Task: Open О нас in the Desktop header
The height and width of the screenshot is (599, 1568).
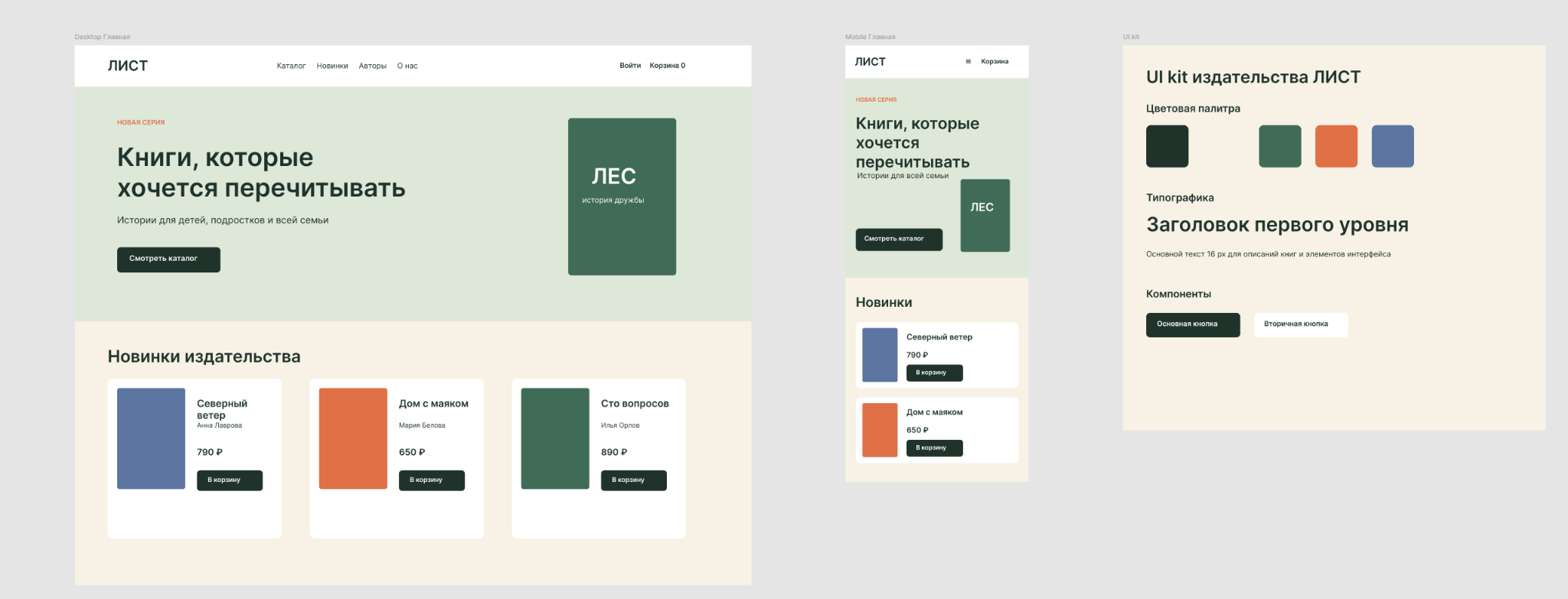Action: (407, 66)
